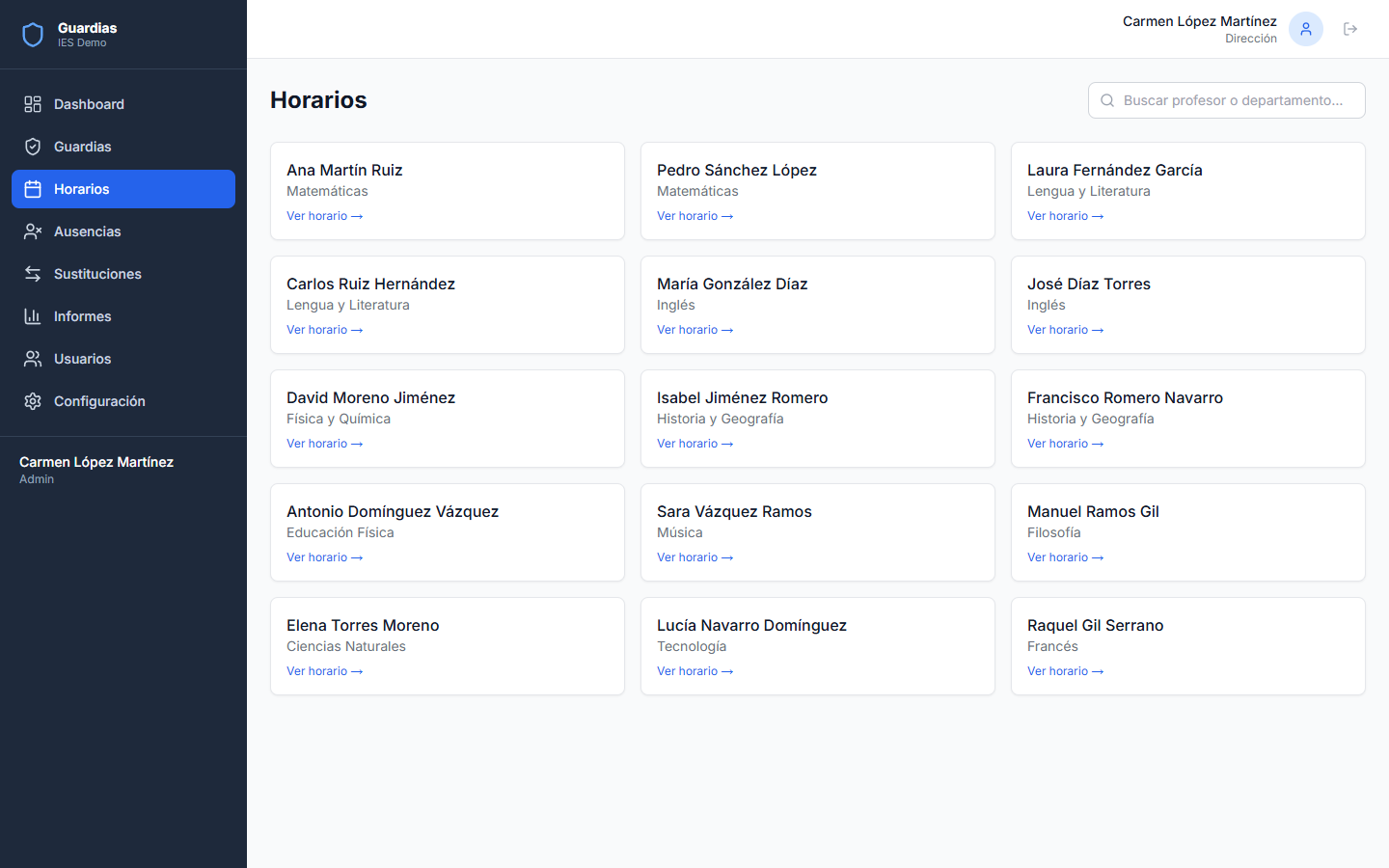
Task: Click the Ausencias user-x icon
Action: [33, 231]
